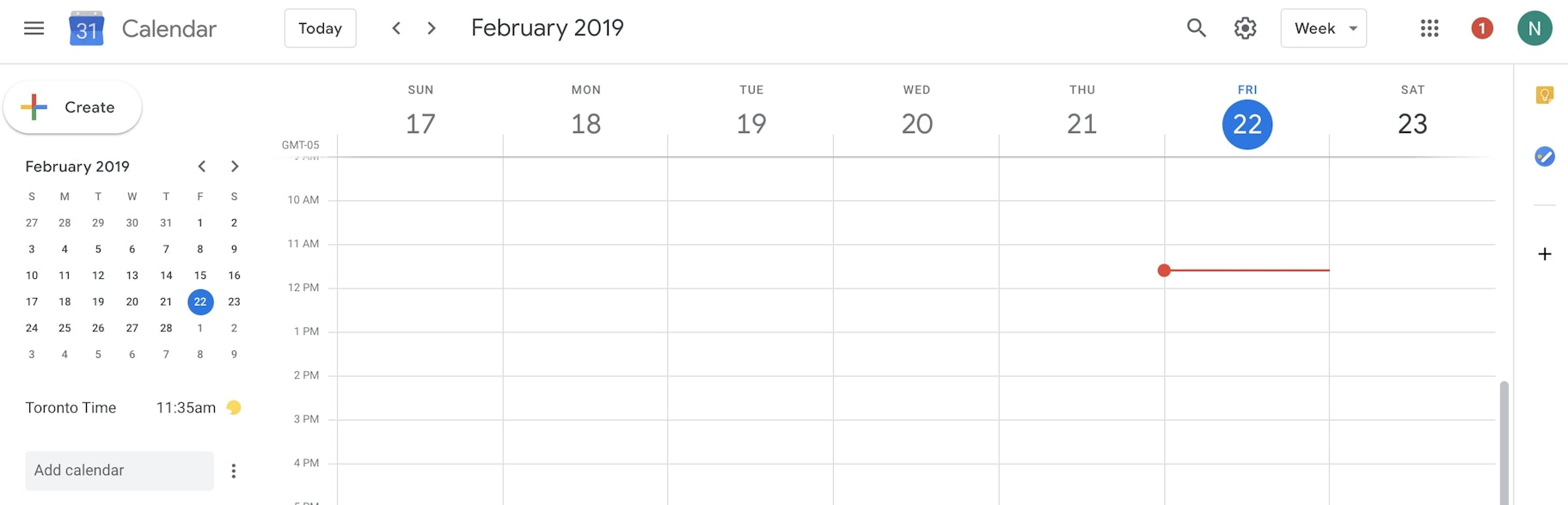Screen dimensions: 1568x505
Task: Click the Create button
Action: coord(73,107)
